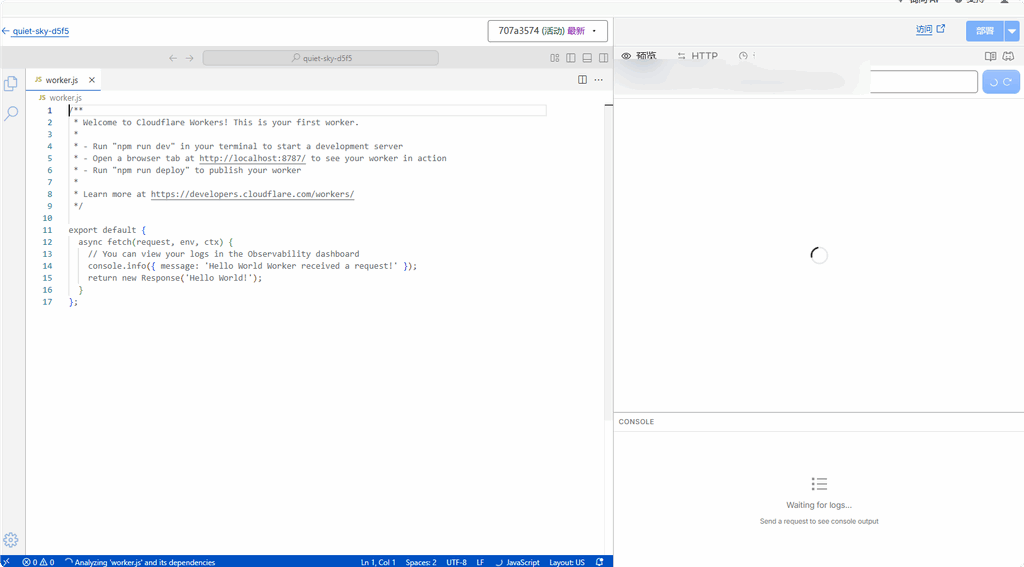Open the http://localhost:8787/ link in code
Image resolution: width=1024 pixels, height=567 pixels.
click(252, 158)
